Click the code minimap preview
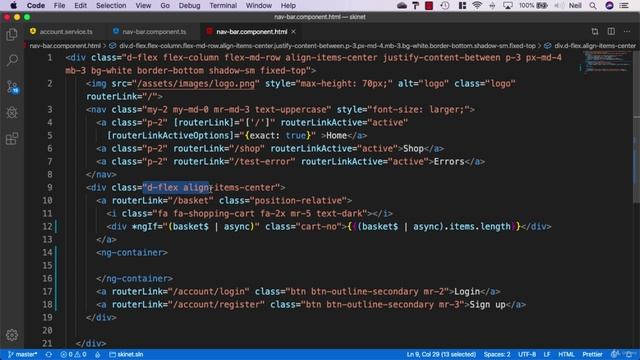Image resolution: width=640 pixels, height=360 pixels. point(606,62)
